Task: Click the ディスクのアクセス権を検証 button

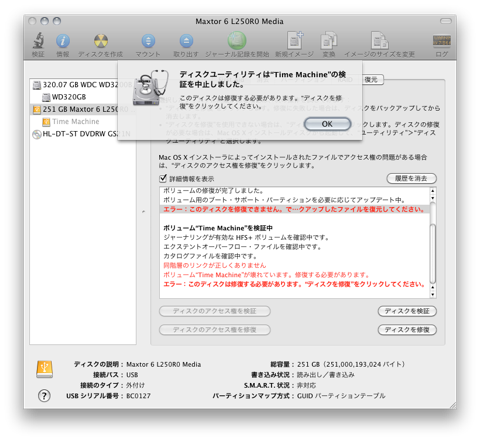Action: pos(215,311)
